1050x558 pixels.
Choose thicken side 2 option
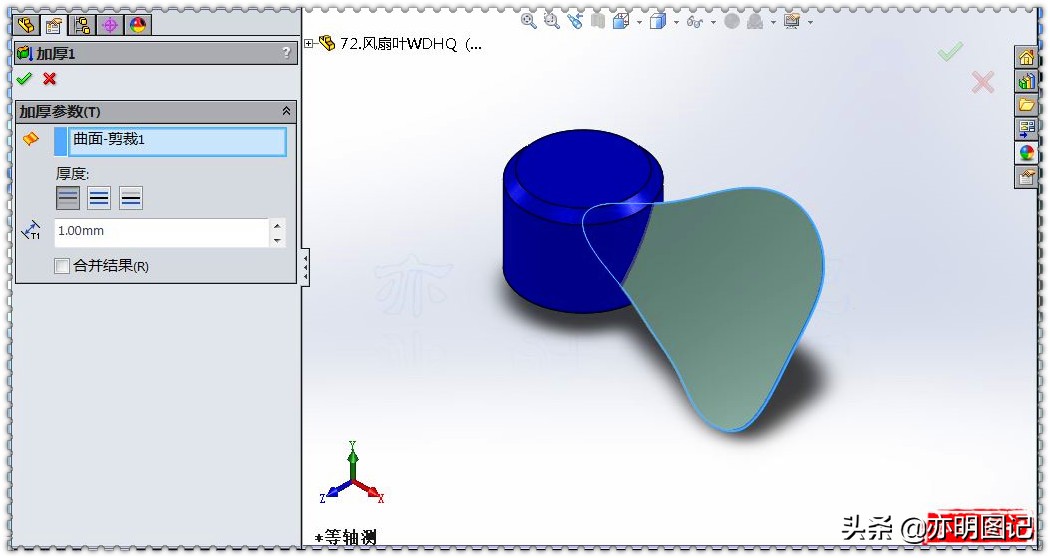click(x=131, y=198)
